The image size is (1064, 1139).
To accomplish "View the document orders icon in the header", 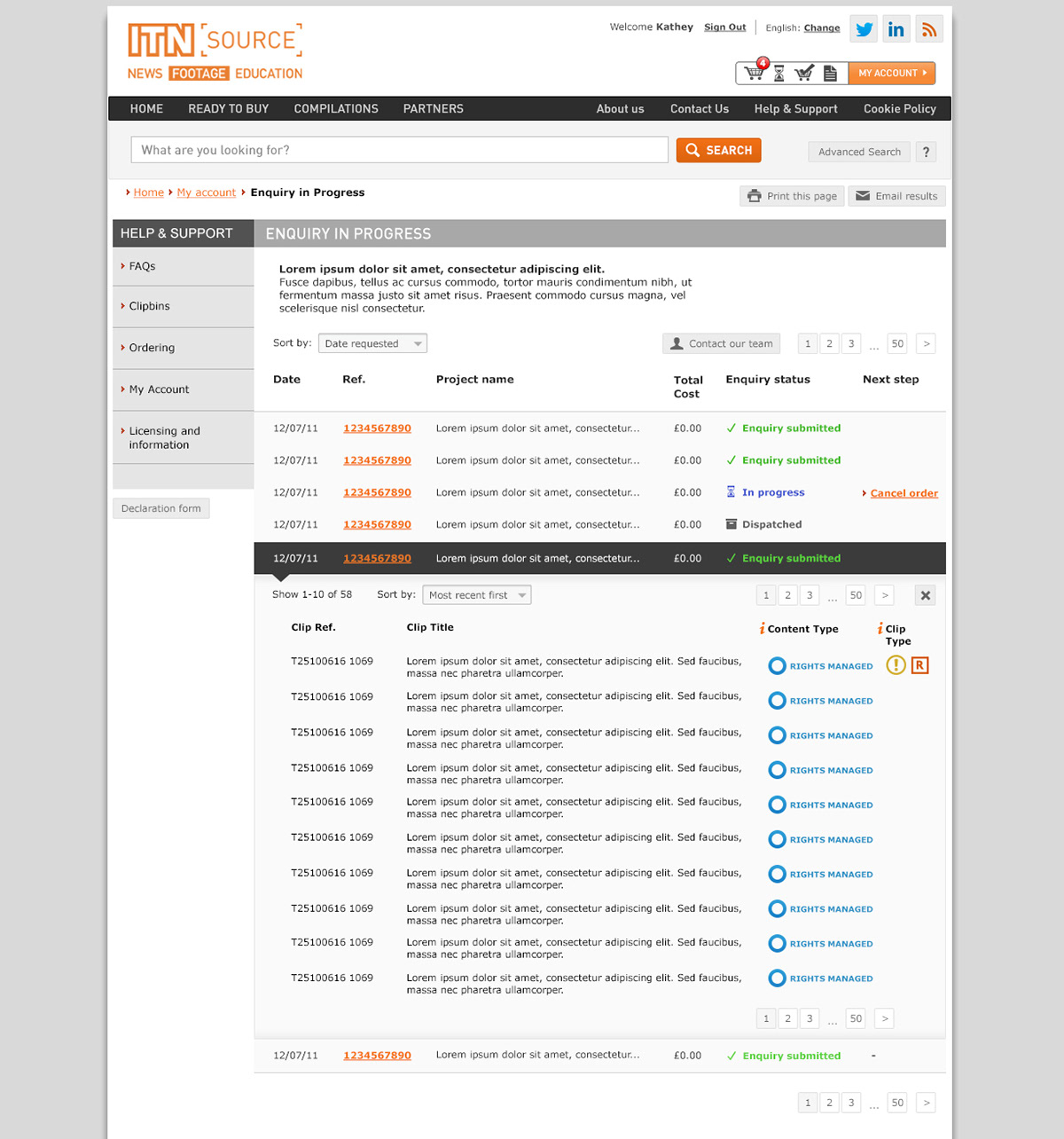I will 829,73.
